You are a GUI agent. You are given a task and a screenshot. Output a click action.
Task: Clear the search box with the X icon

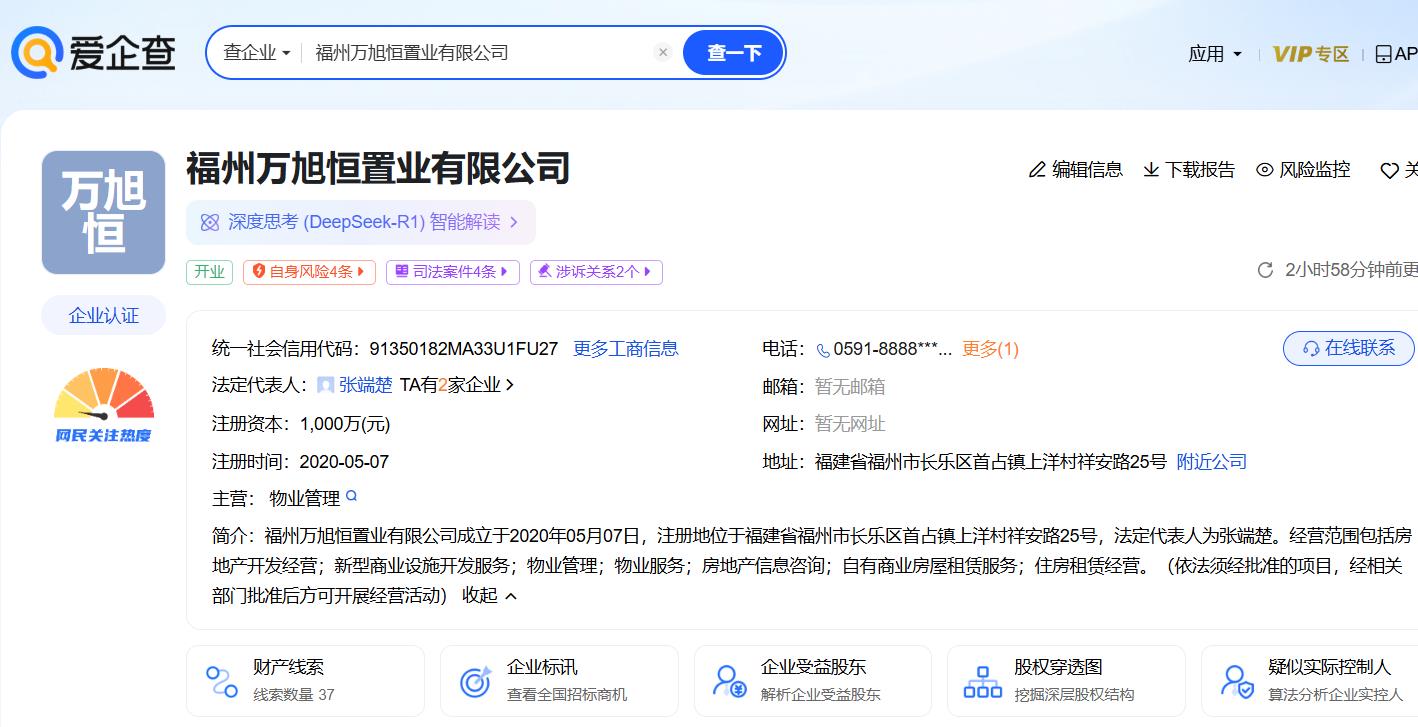pos(662,53)
